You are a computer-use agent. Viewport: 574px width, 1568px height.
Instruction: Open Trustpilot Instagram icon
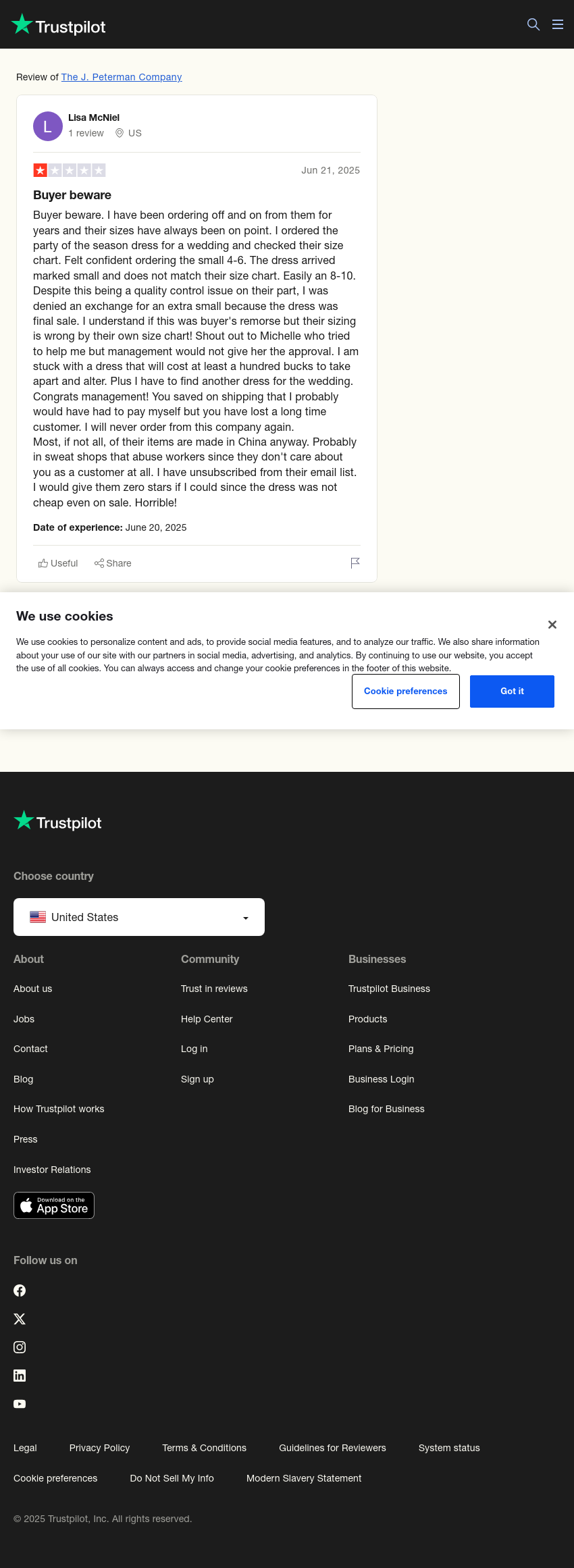click(20, 1347)
